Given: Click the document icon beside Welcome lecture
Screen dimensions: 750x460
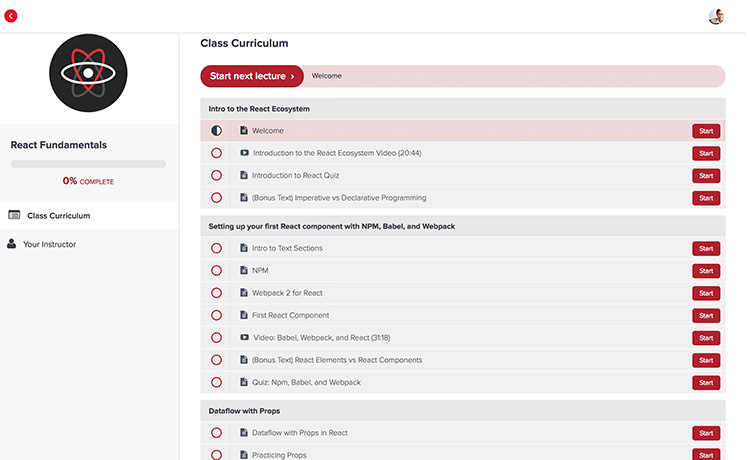Looking at the screenshot, I should pos(243,131).
